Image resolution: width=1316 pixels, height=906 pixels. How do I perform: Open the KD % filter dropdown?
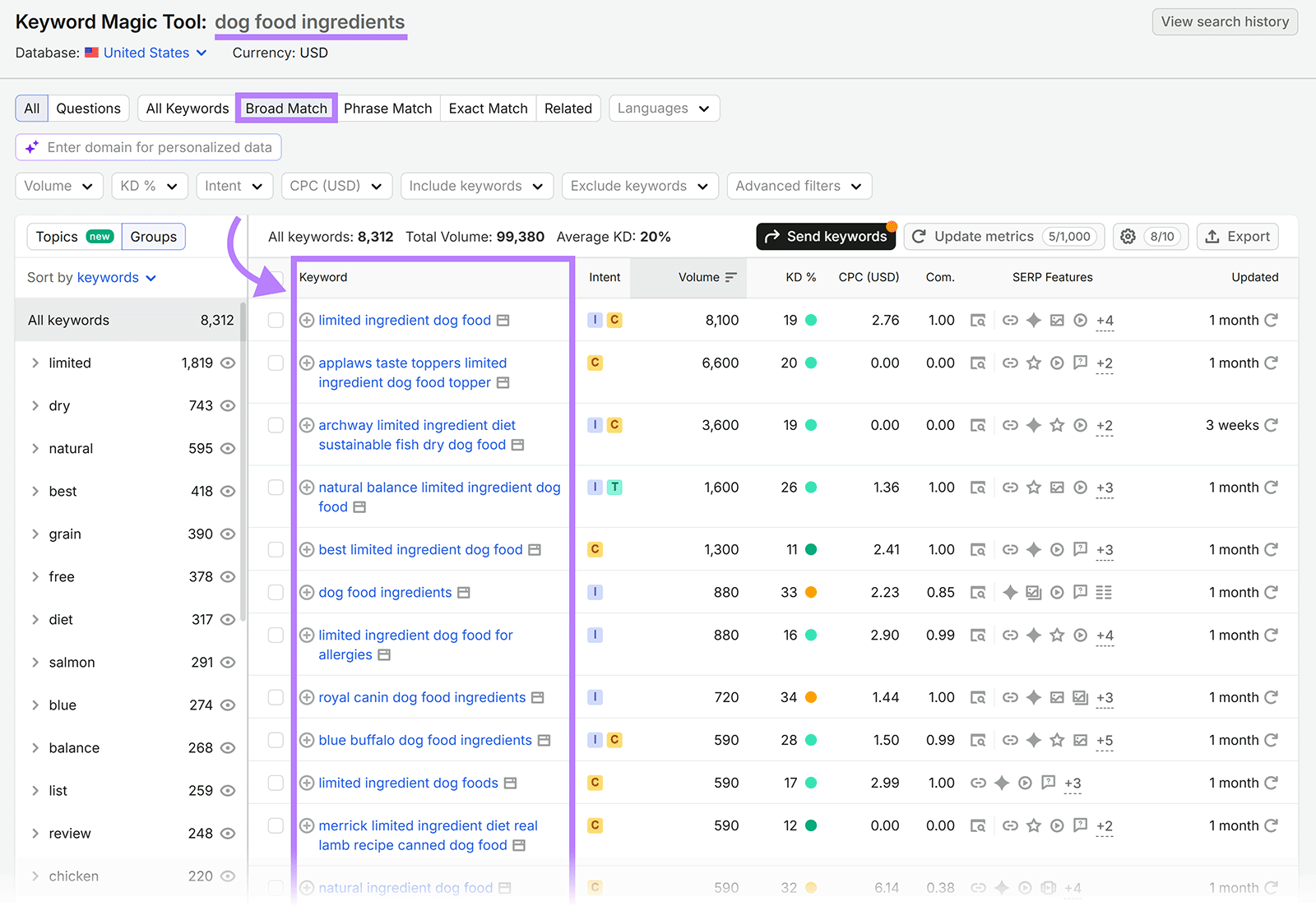pyautogui.click(x=150, y=186)
